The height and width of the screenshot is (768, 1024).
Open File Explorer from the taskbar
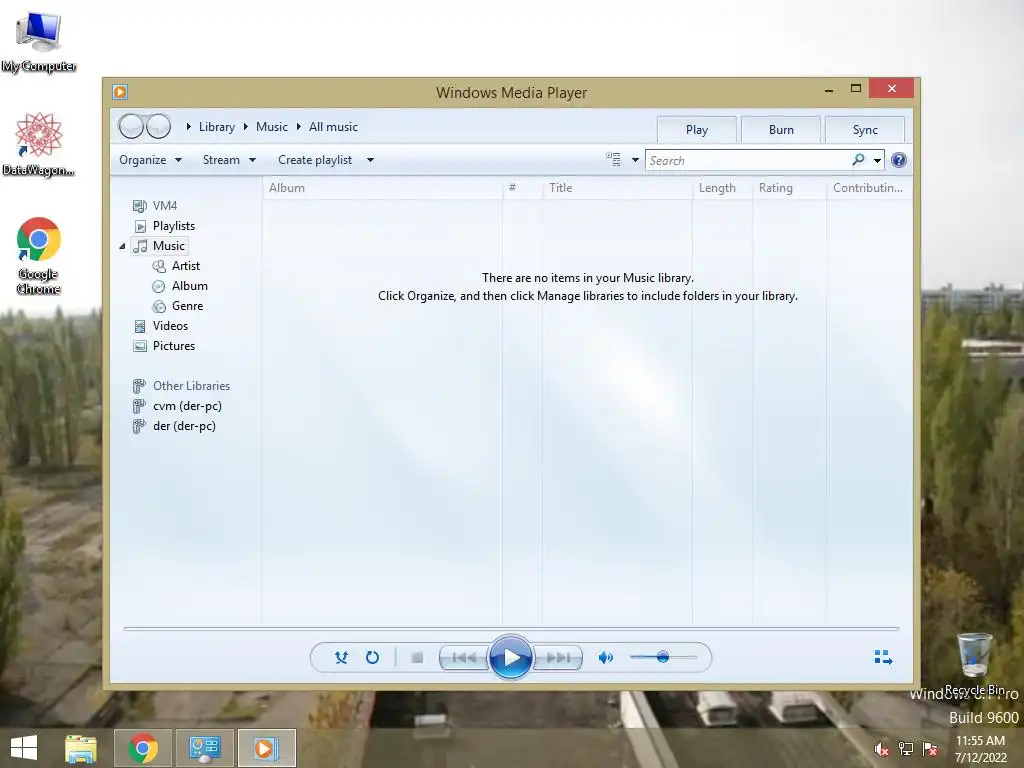coord(80,748)
